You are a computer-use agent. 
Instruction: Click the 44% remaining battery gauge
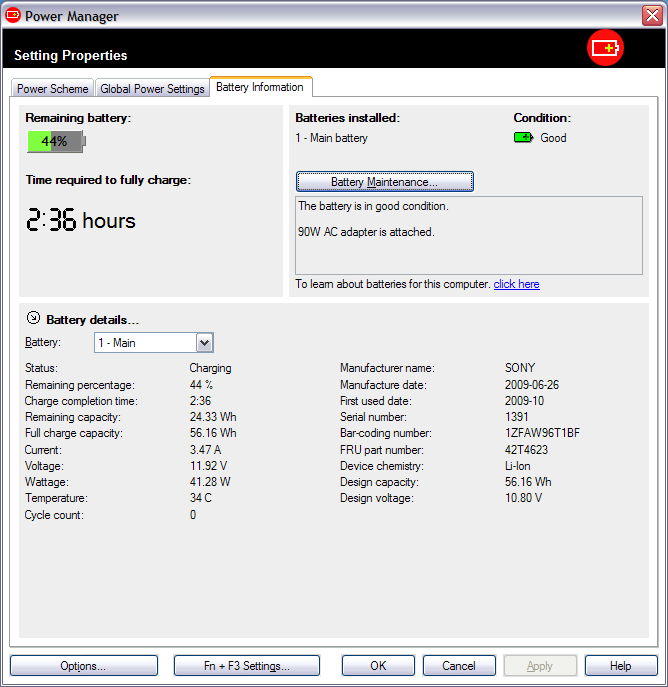click(x=56, y=142)
